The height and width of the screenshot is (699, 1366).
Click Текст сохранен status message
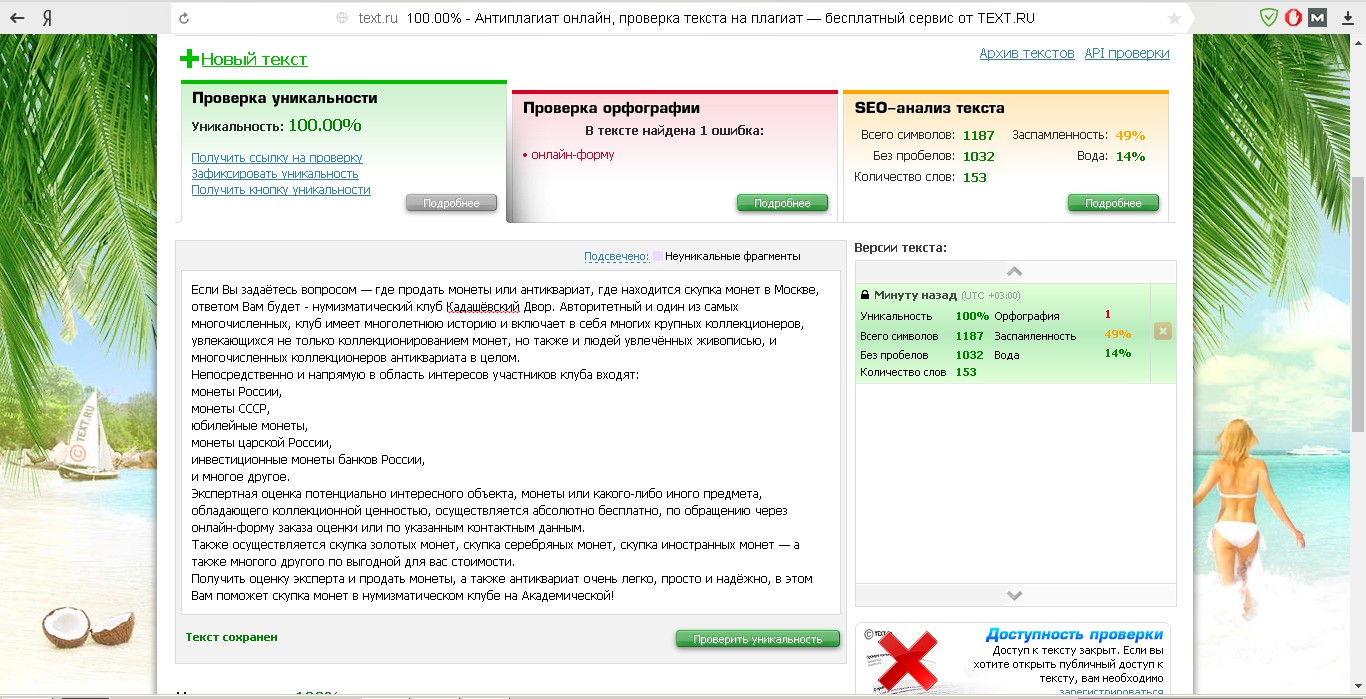point(231,637)
